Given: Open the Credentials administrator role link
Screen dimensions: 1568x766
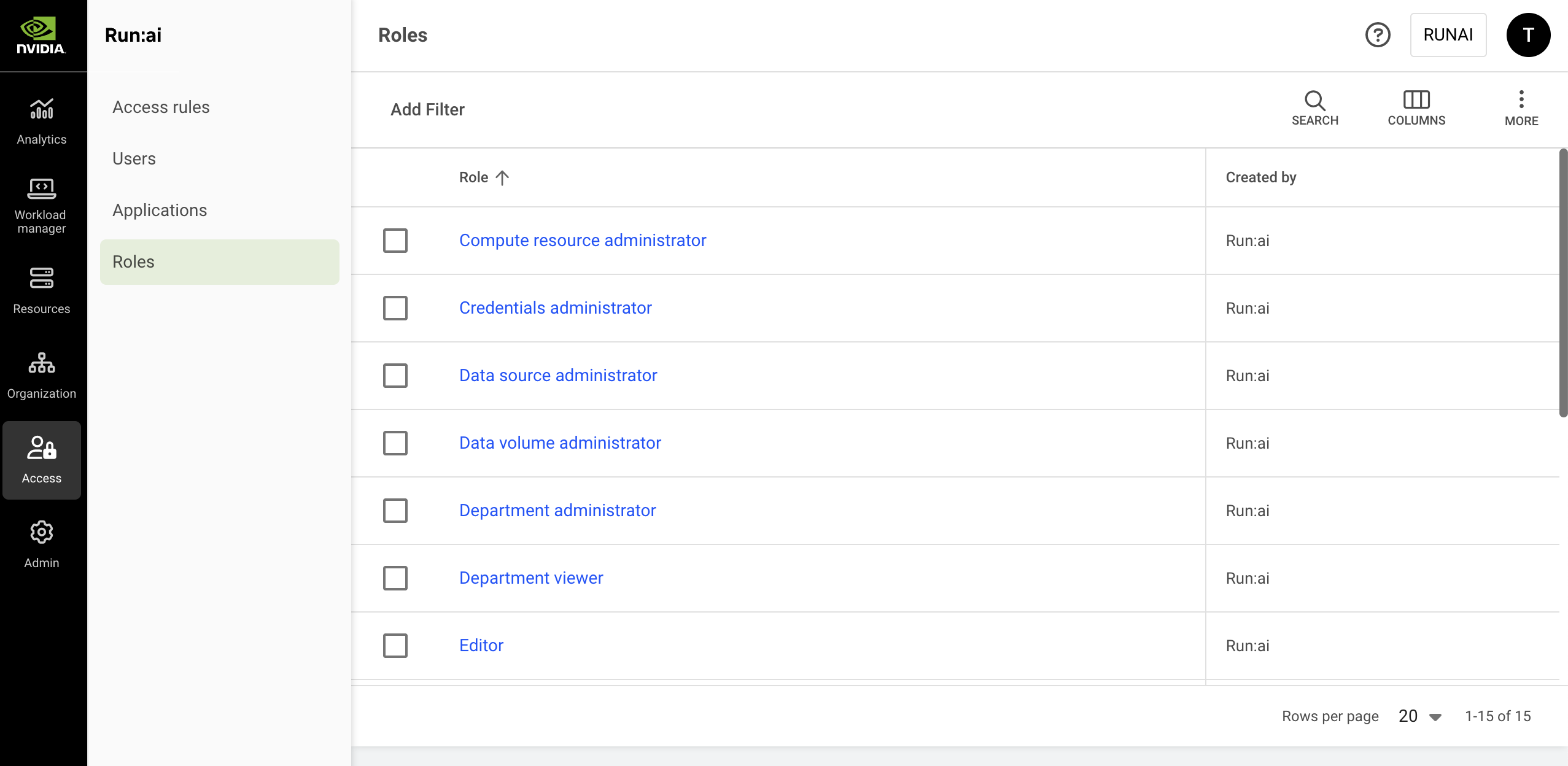Looking at the screenshot, I should tap(555, 308).
